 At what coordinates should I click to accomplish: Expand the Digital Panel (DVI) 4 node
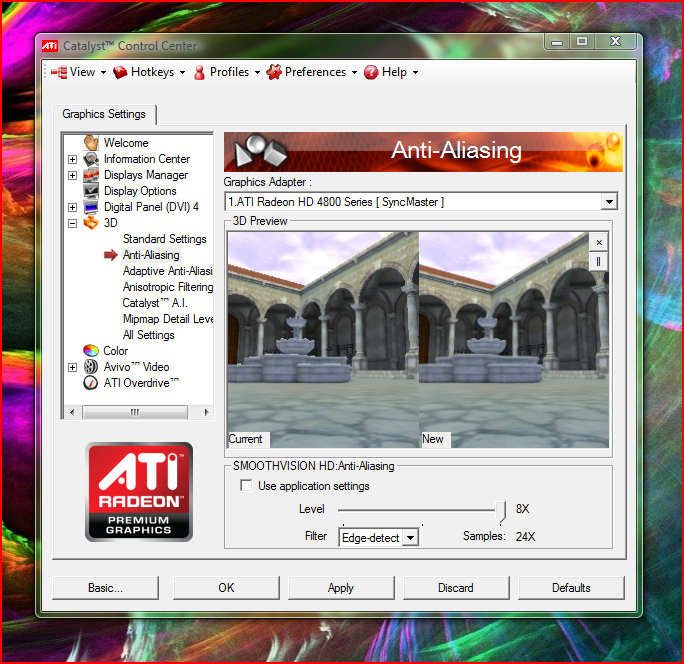coord(72,207)
